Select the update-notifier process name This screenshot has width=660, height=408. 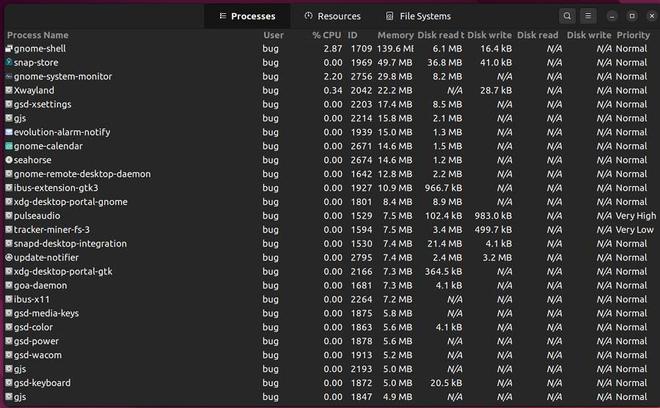[x=46, y=257]
